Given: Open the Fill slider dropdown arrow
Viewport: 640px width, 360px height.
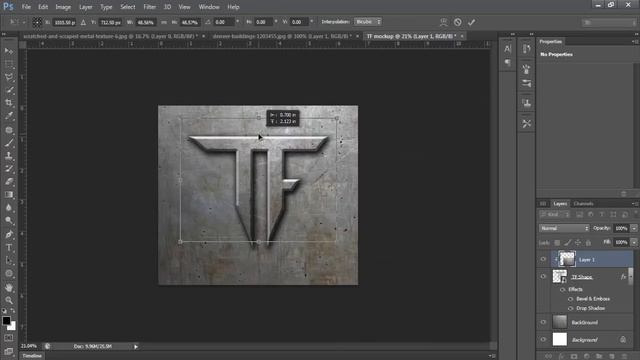Looking at the screenshot, I should [634, 242].
